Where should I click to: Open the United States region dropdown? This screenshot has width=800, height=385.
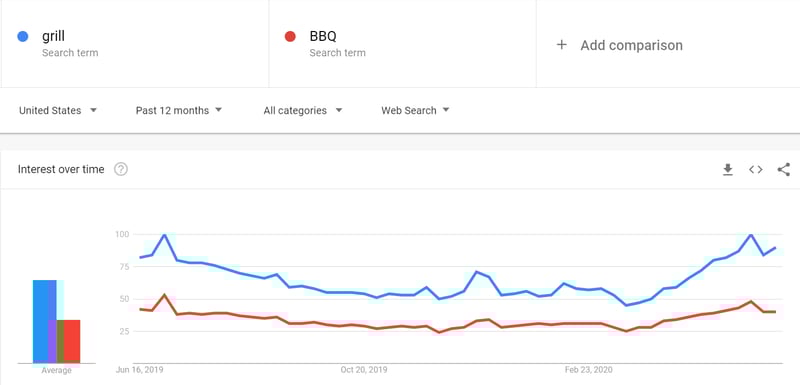(58, 111)
